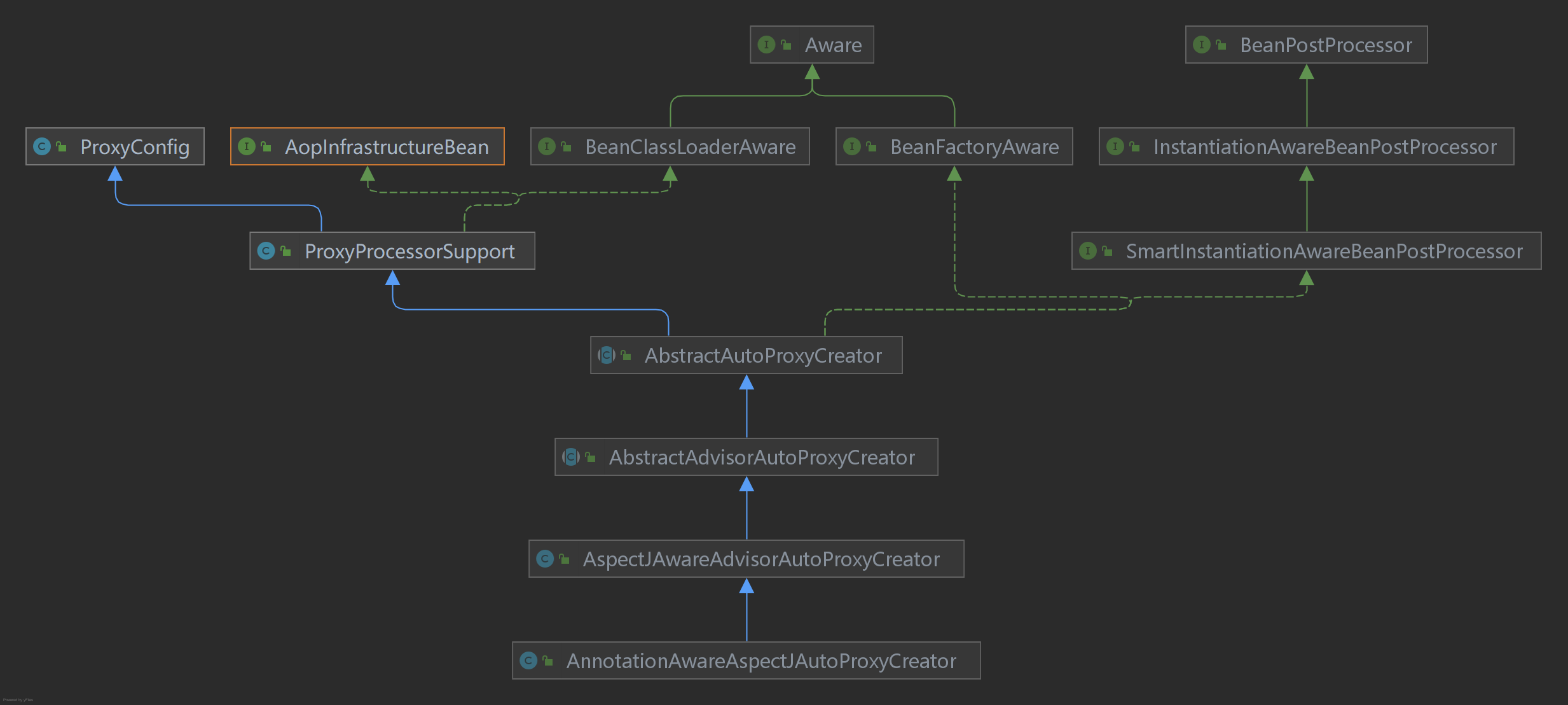
Task: Select the highlighted AopInfrastructureBean label
Action: 387,147
